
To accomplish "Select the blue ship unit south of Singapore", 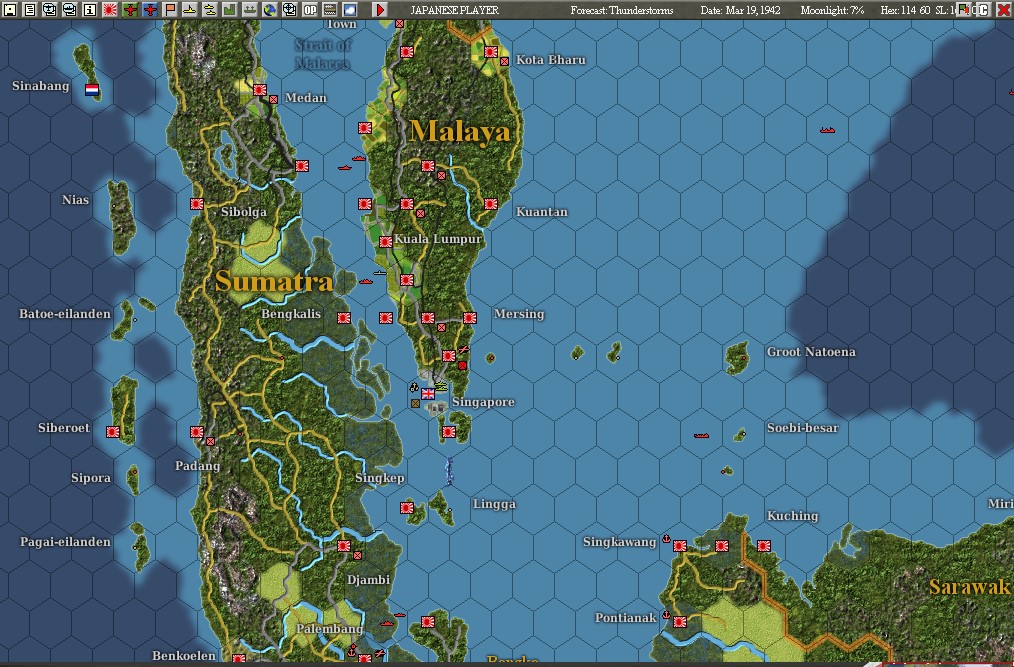I will 449,471.
